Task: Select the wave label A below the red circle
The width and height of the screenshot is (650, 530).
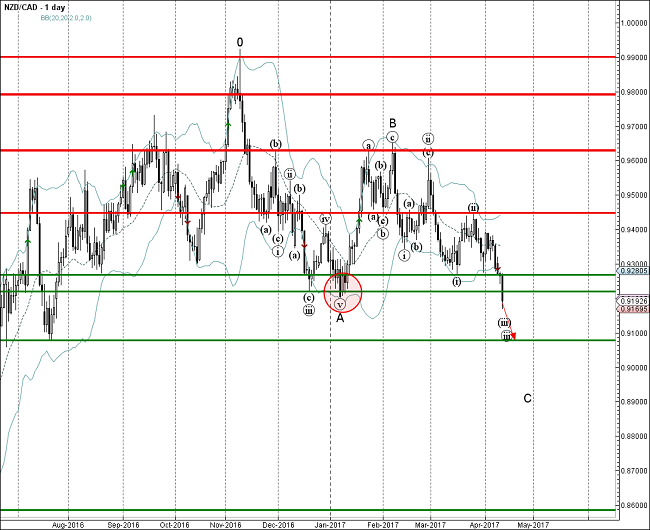Action: point(340,318)
